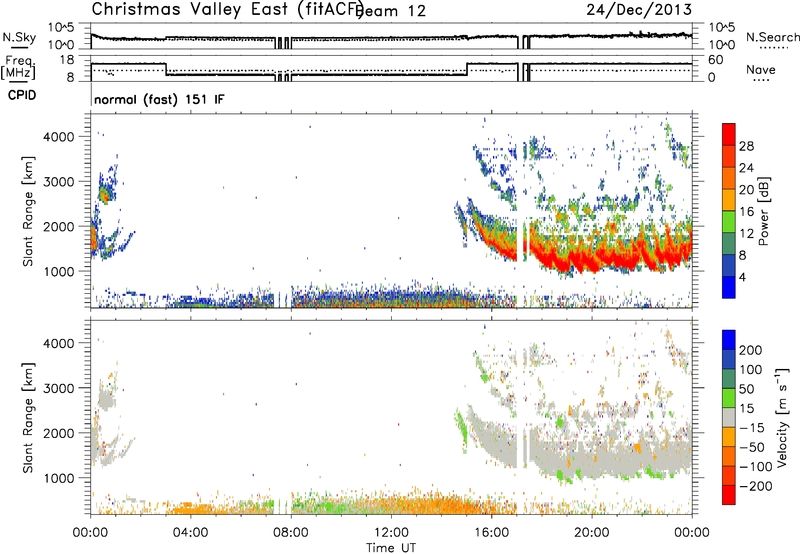Click the '28' tick on power colorbar

[x=746, y=146]
